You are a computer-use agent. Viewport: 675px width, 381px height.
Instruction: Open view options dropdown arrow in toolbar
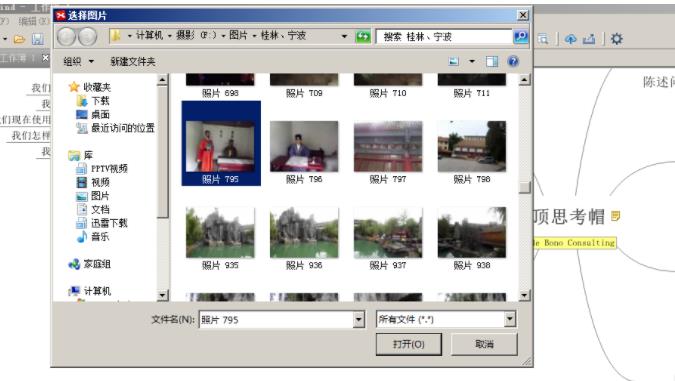tap(472, 62)
